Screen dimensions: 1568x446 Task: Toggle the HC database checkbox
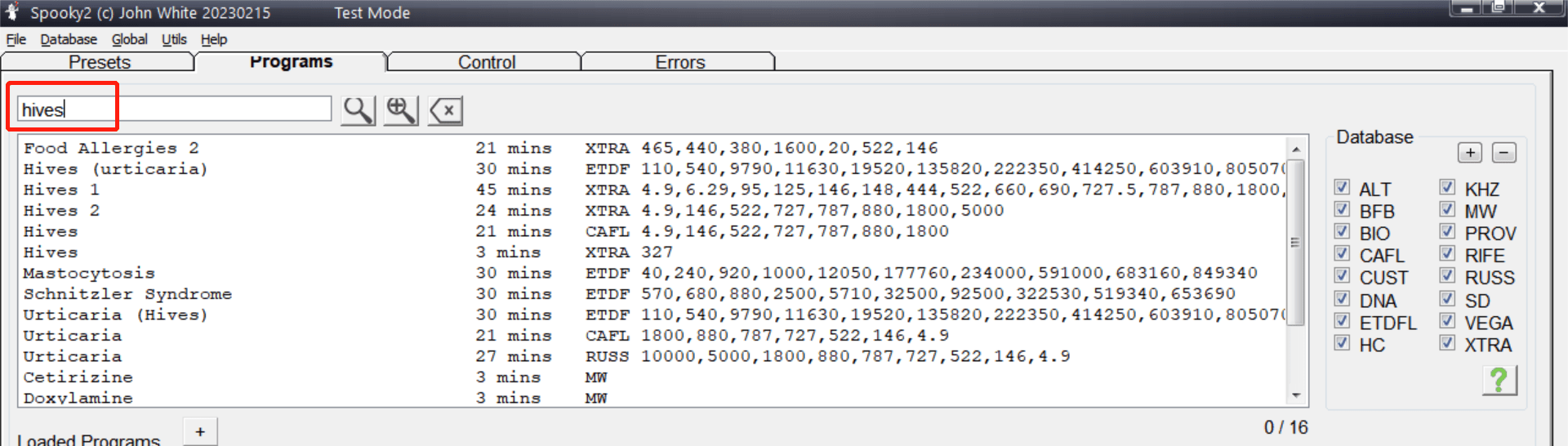click(1342, 342)
